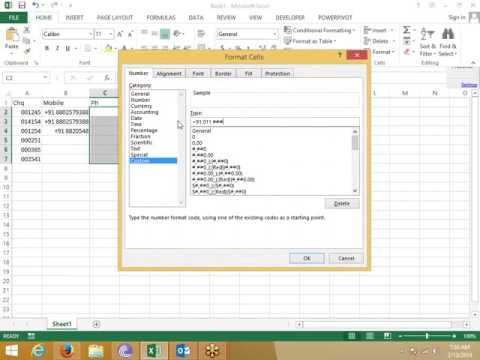Click the Delete cells icon in ribbon
Image resolution: width=480 pixels, height=360 pixels.
pos(367,41)
